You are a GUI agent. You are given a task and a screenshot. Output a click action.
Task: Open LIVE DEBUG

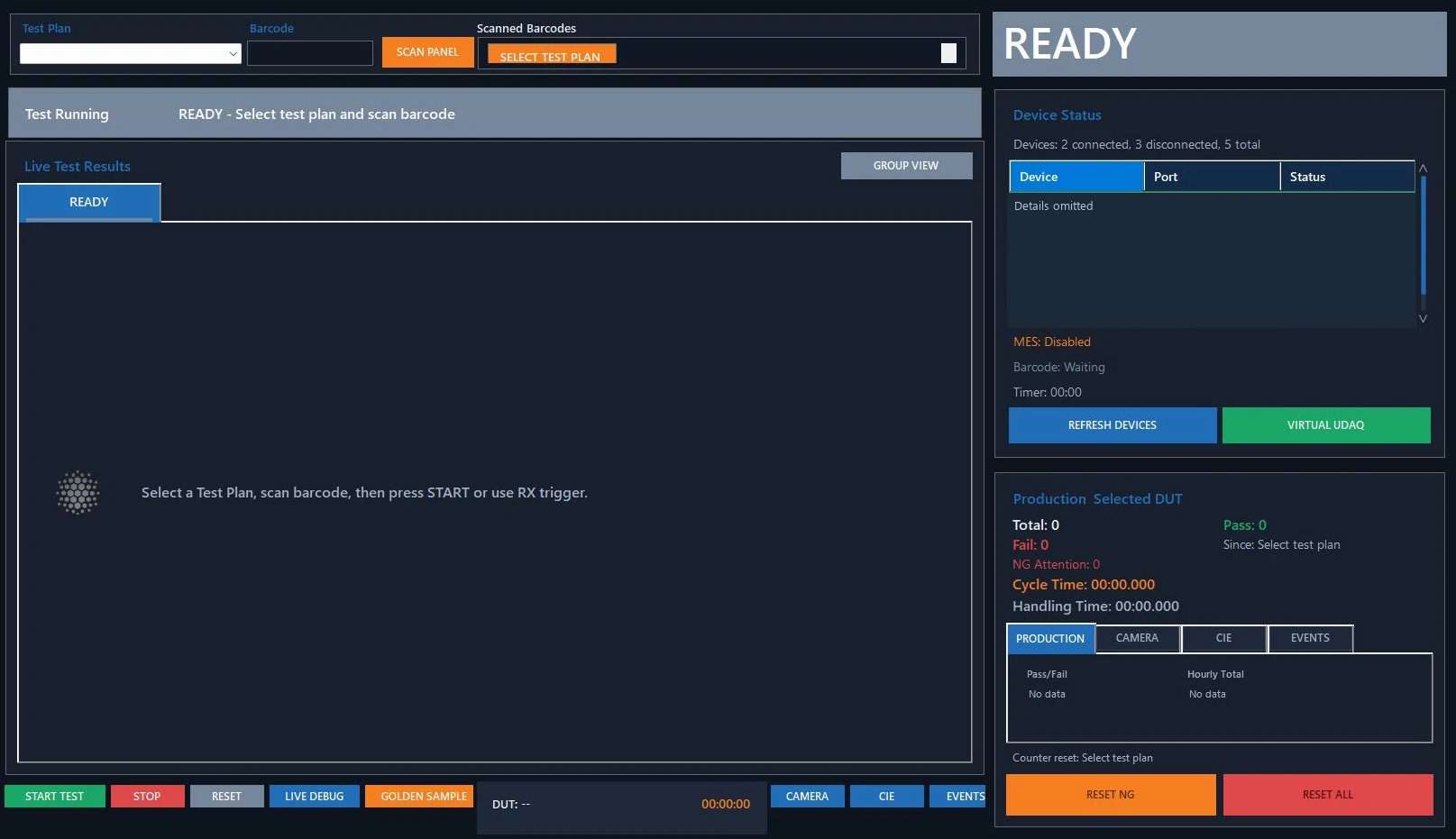tap(314, 797)
